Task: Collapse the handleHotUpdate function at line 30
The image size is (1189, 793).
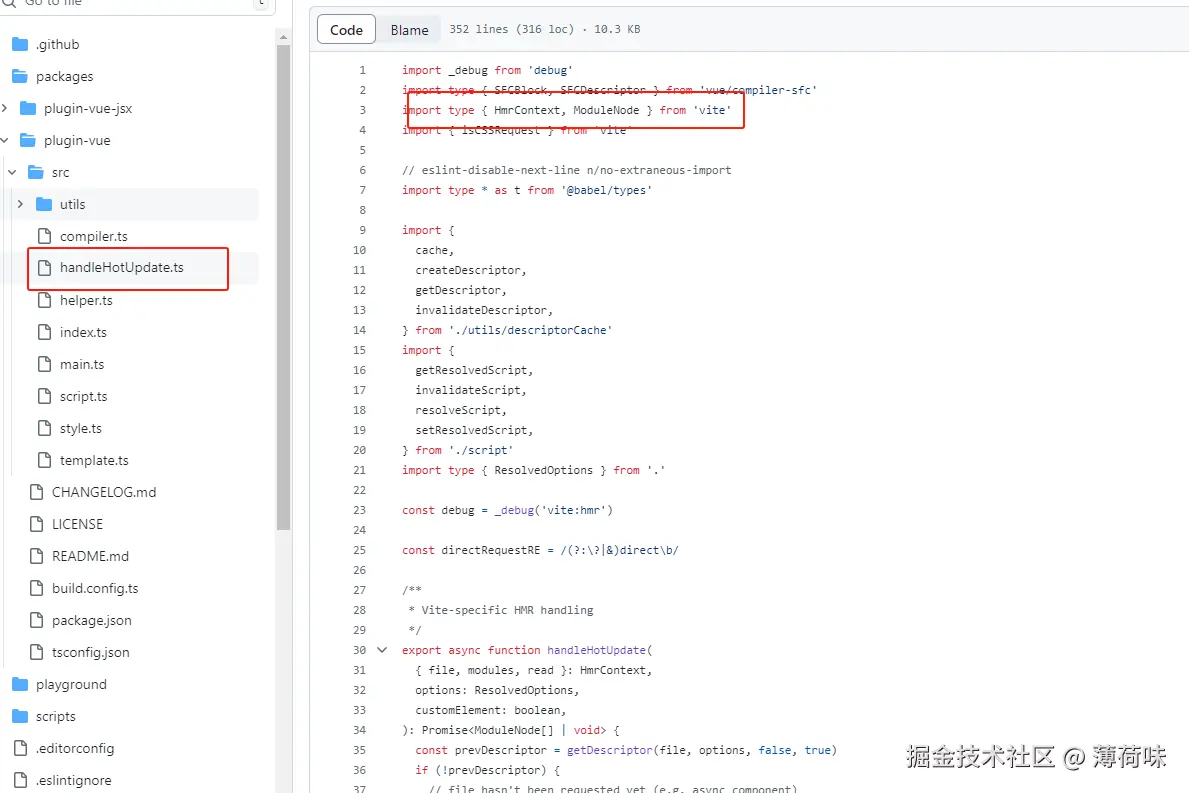Action: (x=382, y=650)
